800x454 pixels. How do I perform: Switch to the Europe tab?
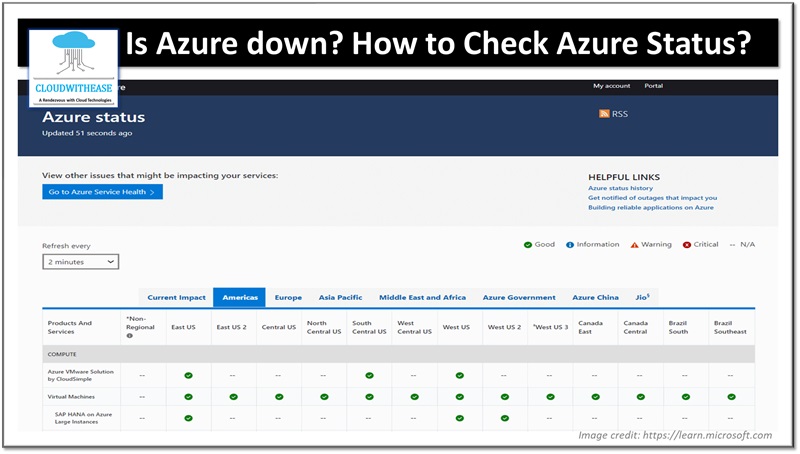[x=288, y=297]
